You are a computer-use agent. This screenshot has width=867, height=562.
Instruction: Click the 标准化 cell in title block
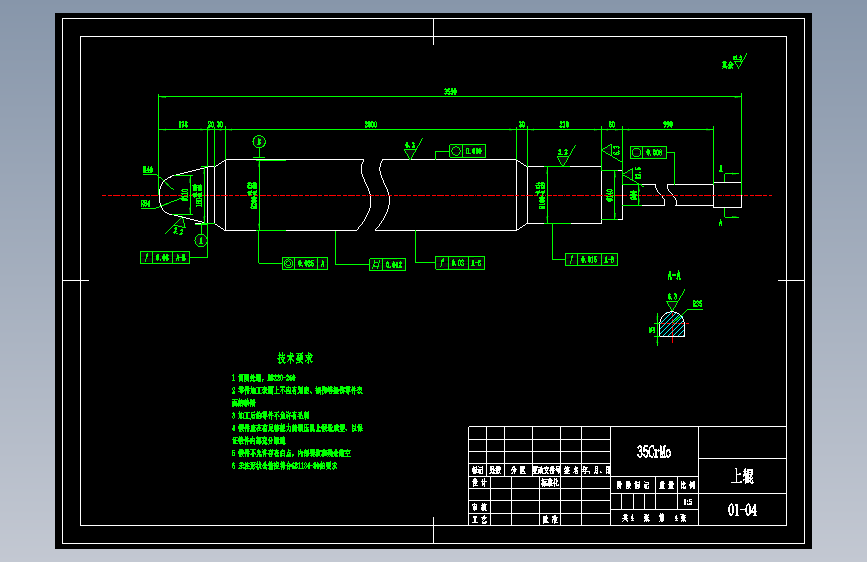pos(550,483)
